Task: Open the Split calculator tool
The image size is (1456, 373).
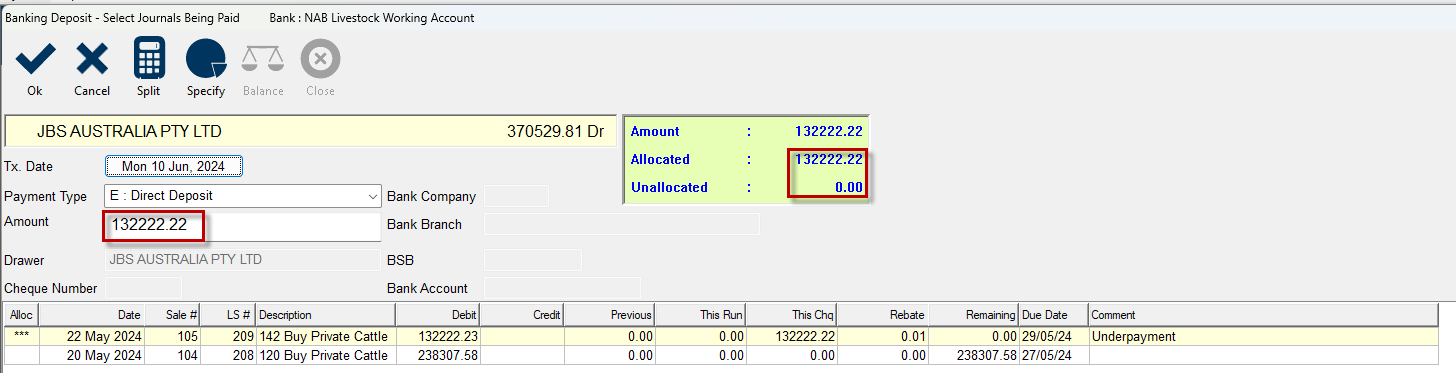Action: (149, 59)
